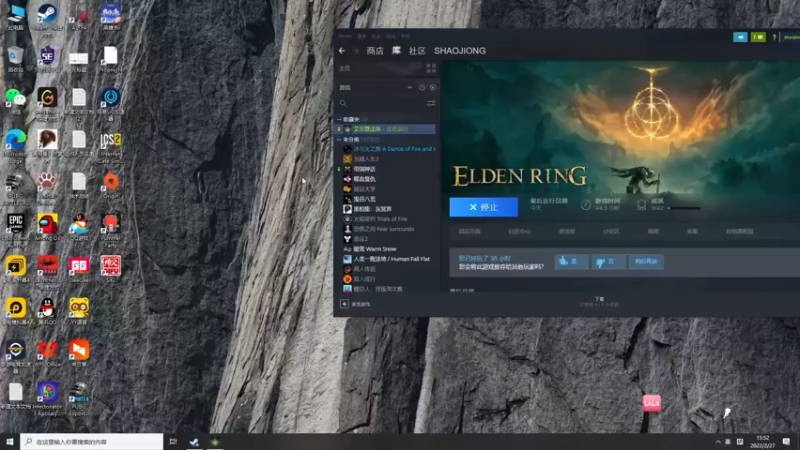
Task: Open the Recycle Bin on the desktop
Action: click(x=16, y=59)
